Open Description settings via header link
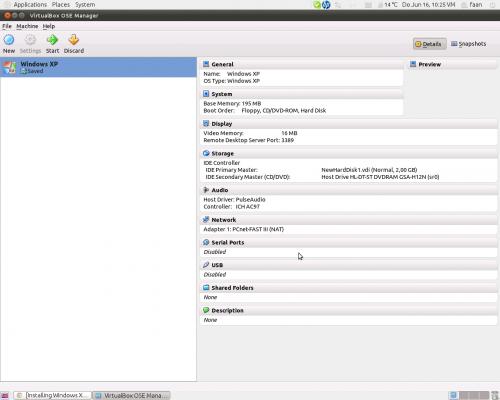This screenshot has width=500, height=400. (x=227, y=310)
